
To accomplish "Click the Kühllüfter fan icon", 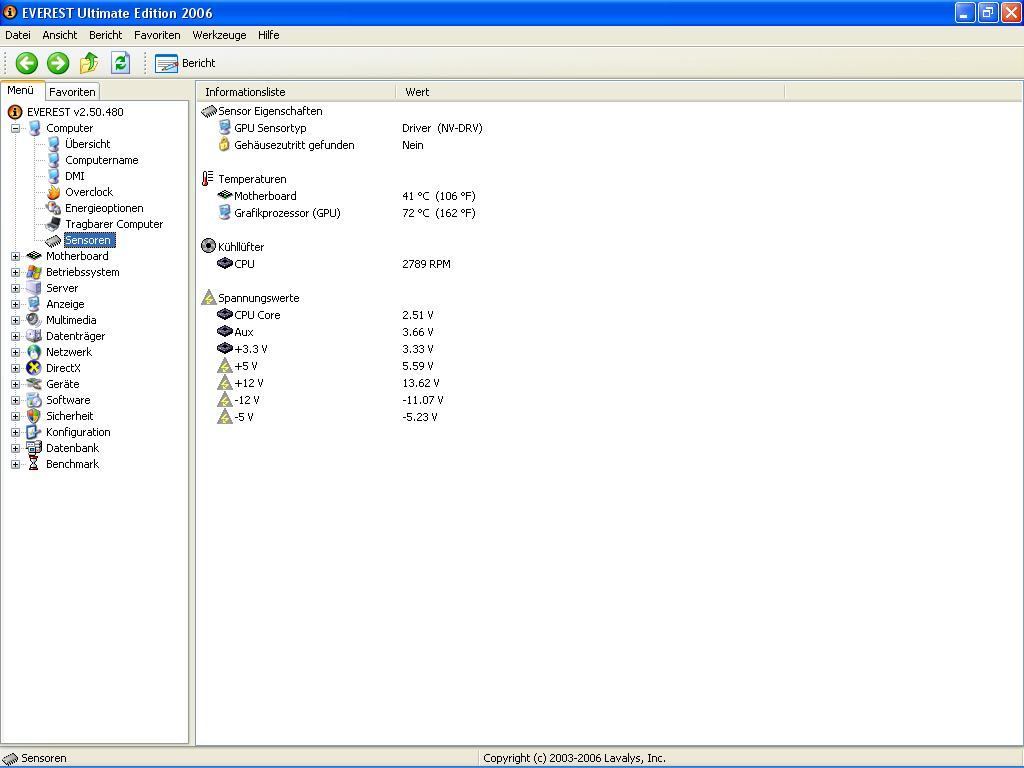I will 208,246.
